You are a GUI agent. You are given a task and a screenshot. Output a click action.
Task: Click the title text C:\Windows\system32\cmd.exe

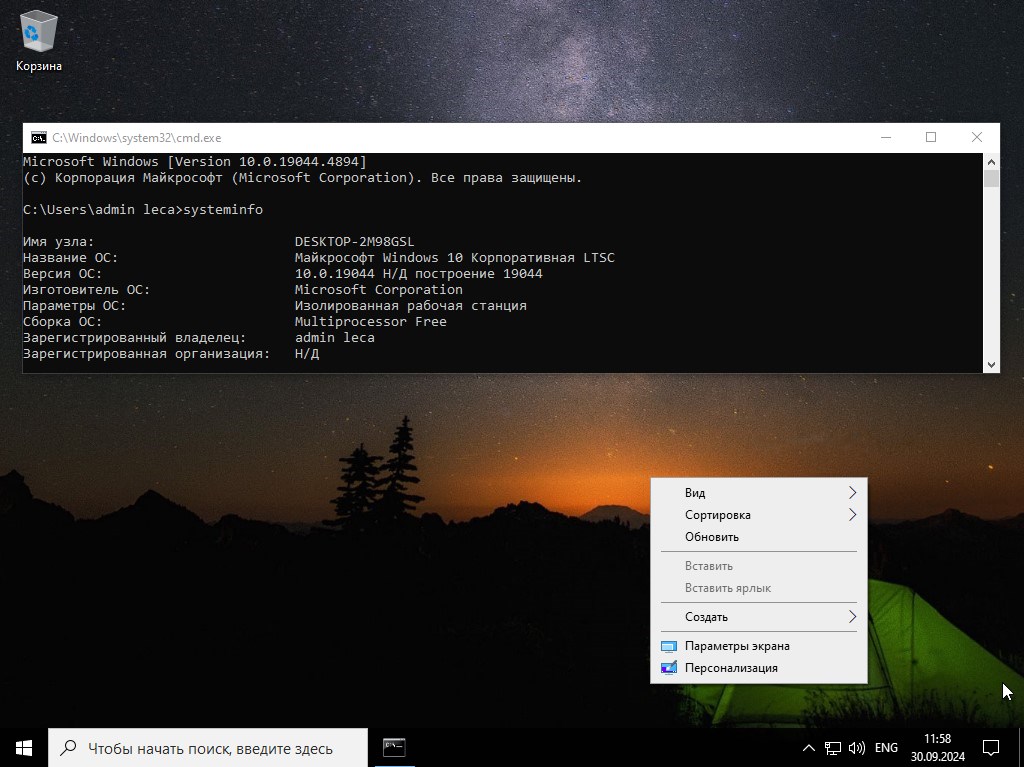tap(136, 138)
